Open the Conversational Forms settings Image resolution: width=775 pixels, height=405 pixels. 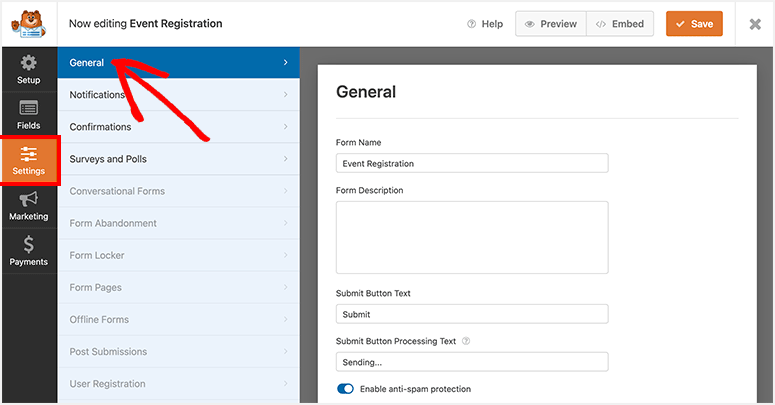[178, 191]
